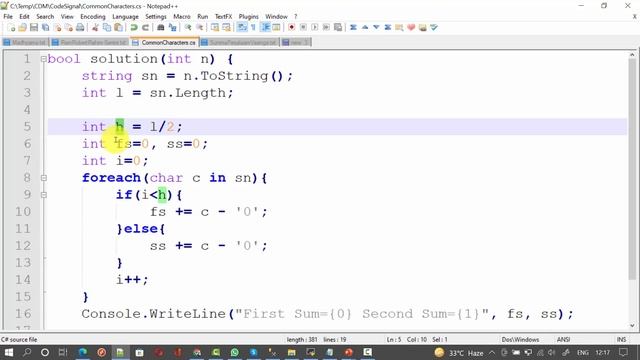Open the Window menu
640x360 pixels.
(x=276, y=16)
